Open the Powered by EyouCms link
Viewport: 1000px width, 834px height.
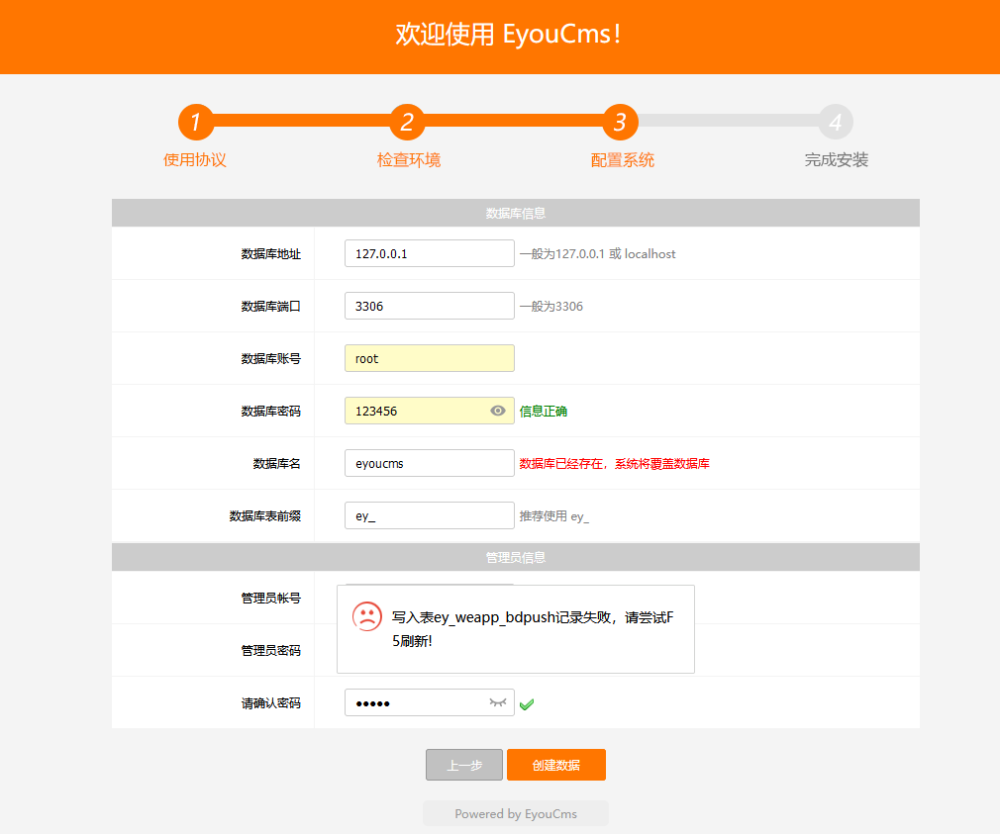(x=515, y=814)
